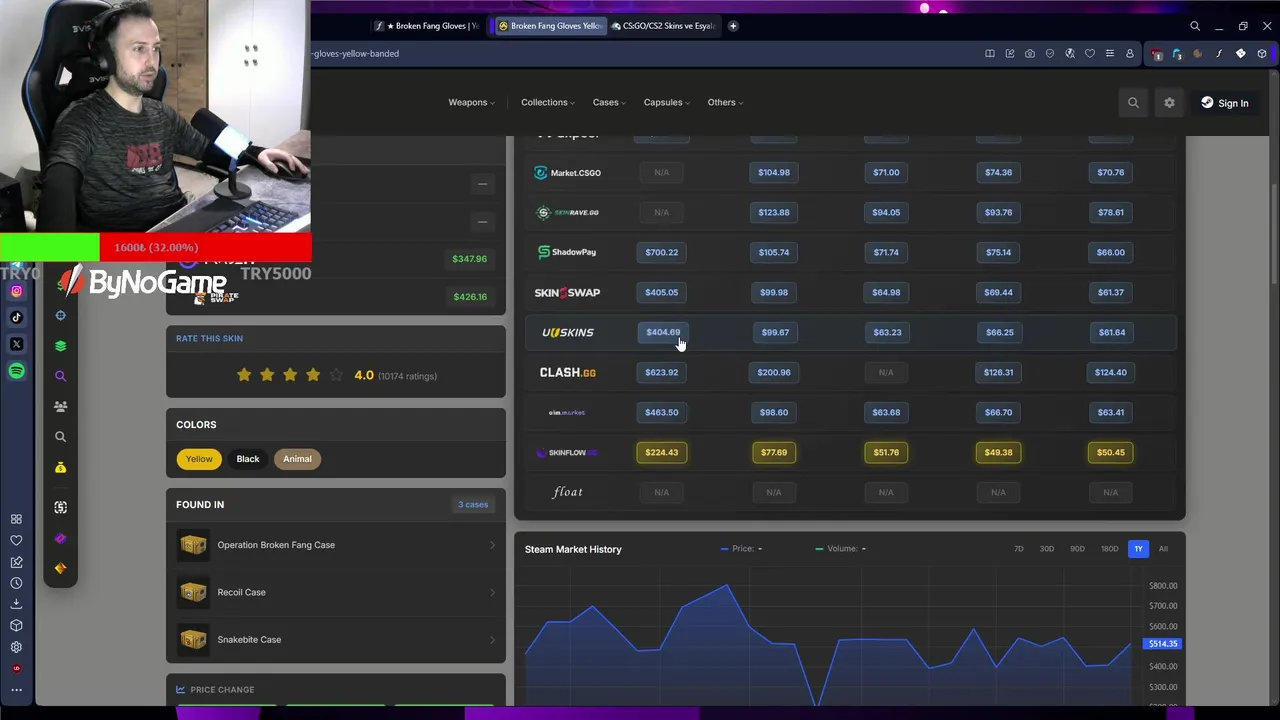The width and height of the screenshot is (1280, 720).
Task: Switch to the Broken Fang Gloves Yellow tab
Action: coord(550,26)
